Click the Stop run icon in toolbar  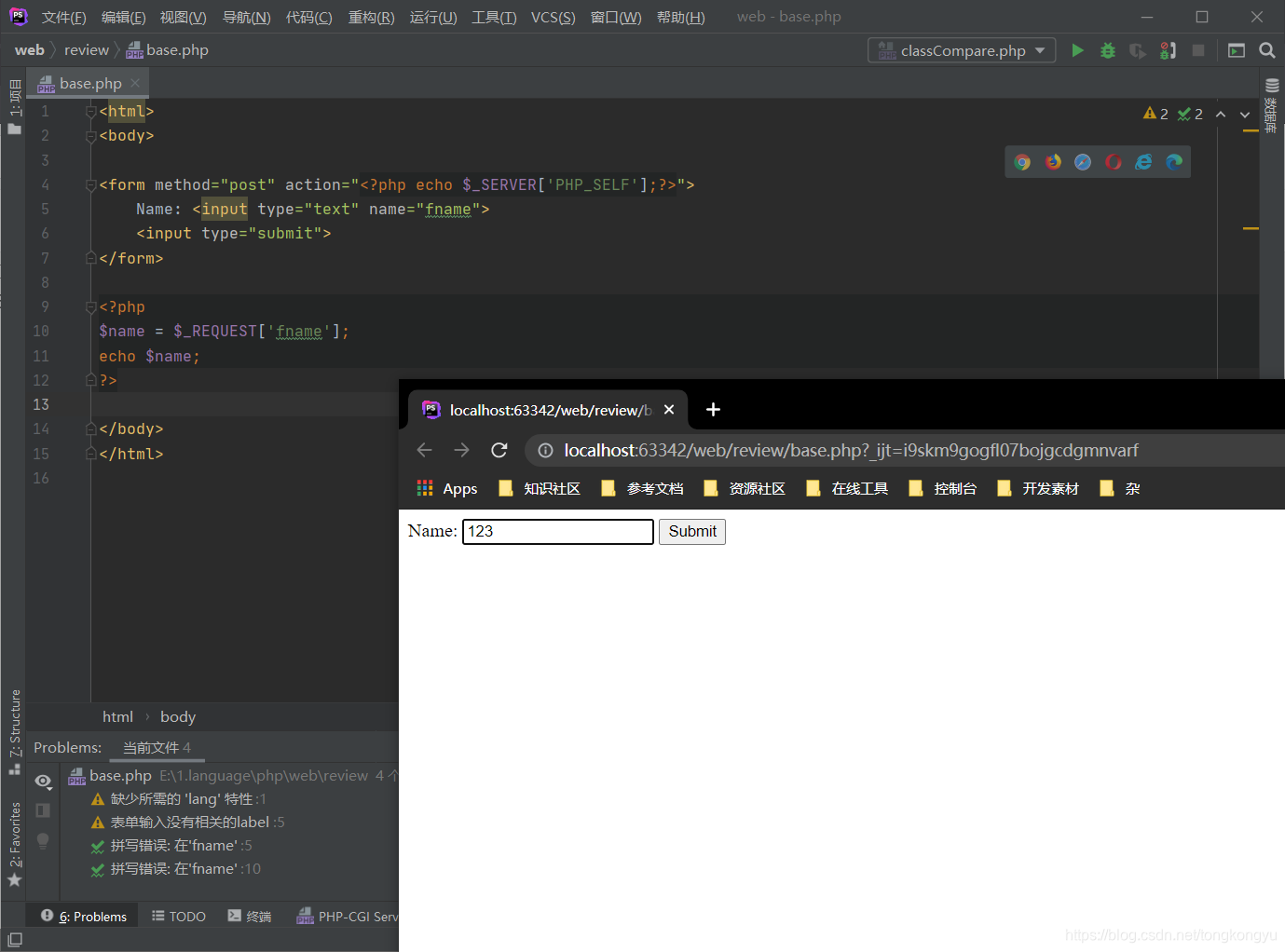click(x=1198, y=50)
